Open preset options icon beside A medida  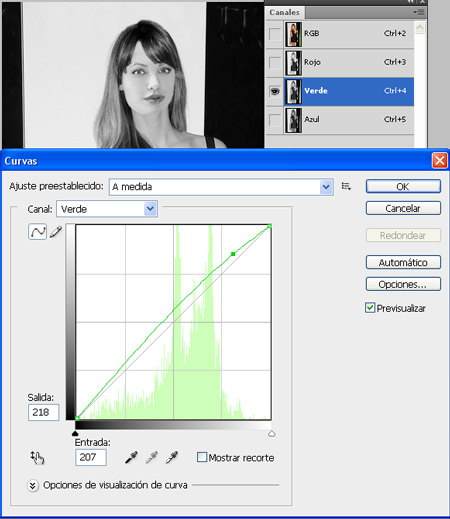tap(346, 186)
